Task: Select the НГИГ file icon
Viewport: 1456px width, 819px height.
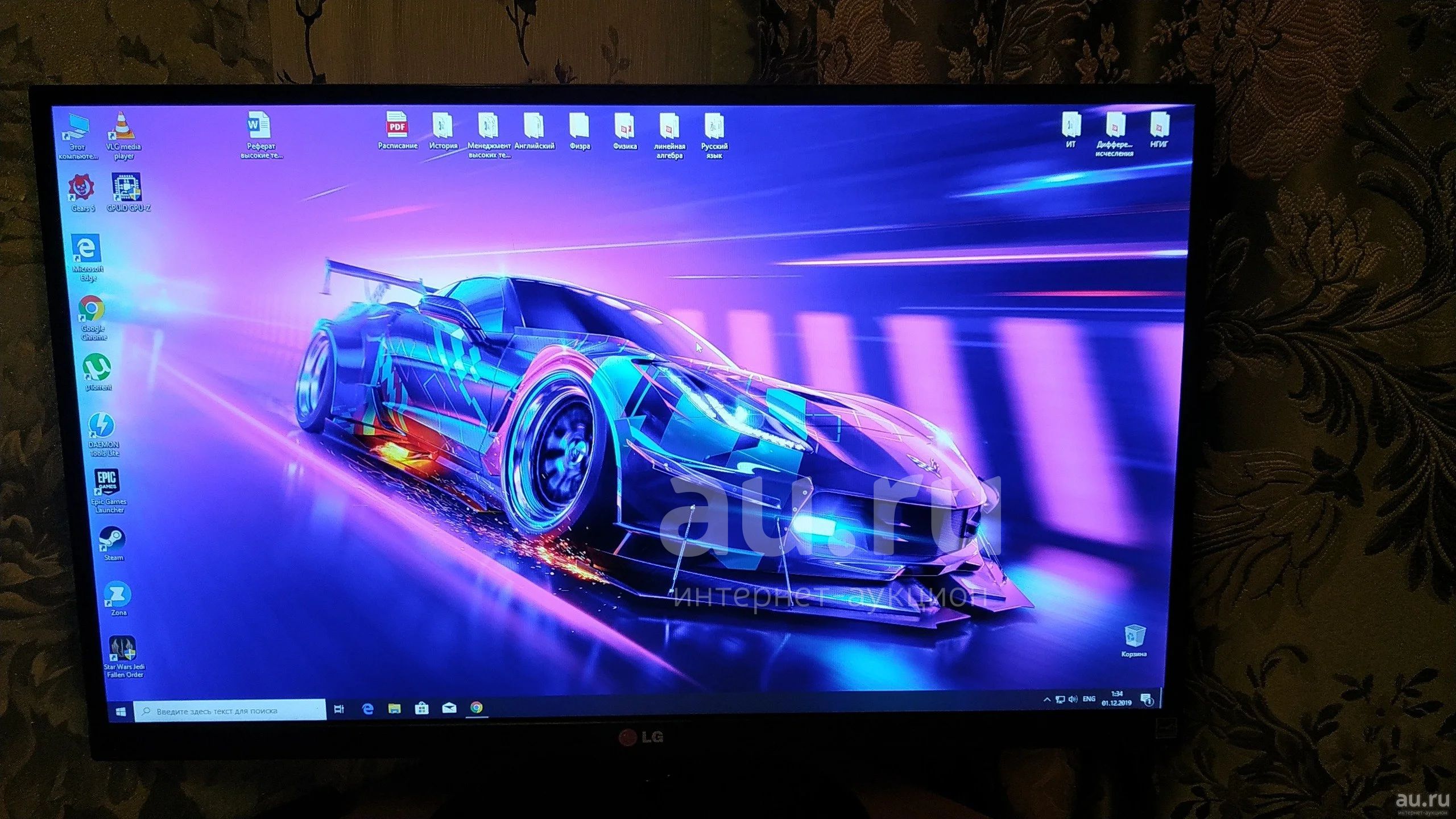Action: [x=1159, y=130]
